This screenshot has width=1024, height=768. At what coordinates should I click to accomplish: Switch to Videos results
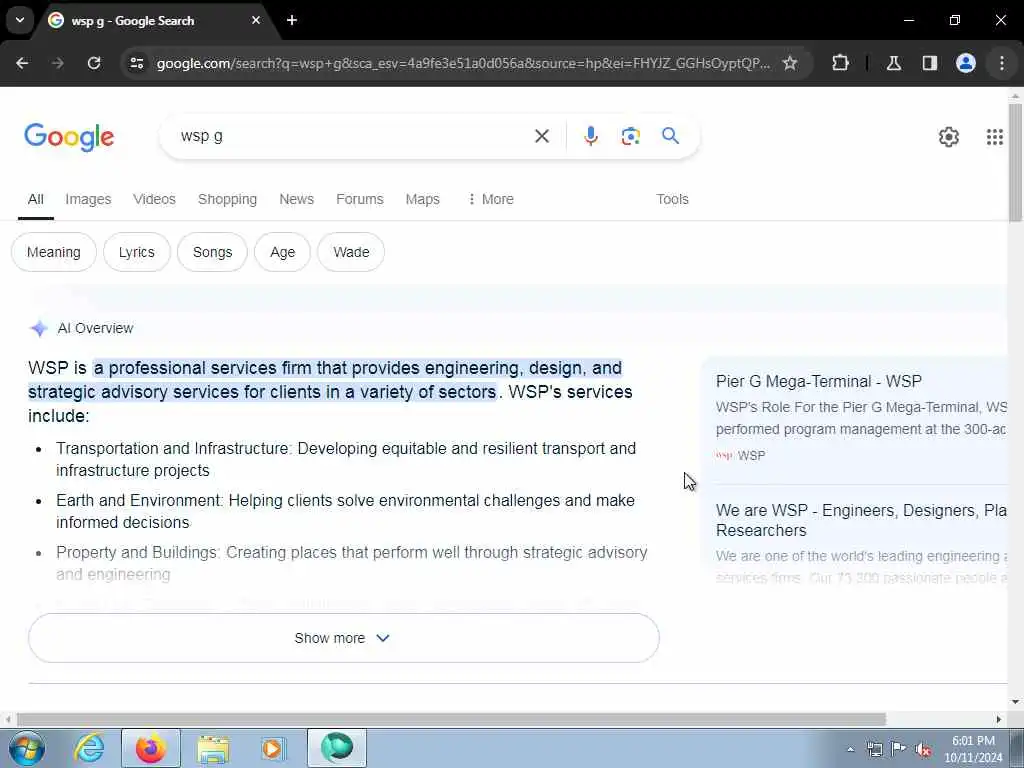[155, 199]
